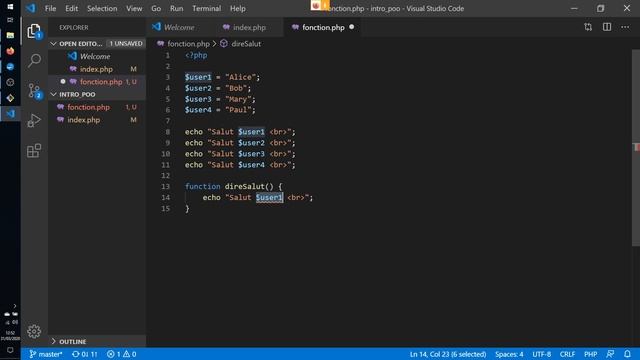Open the Edit menu

pyautogui.click(x=71, y=8)
